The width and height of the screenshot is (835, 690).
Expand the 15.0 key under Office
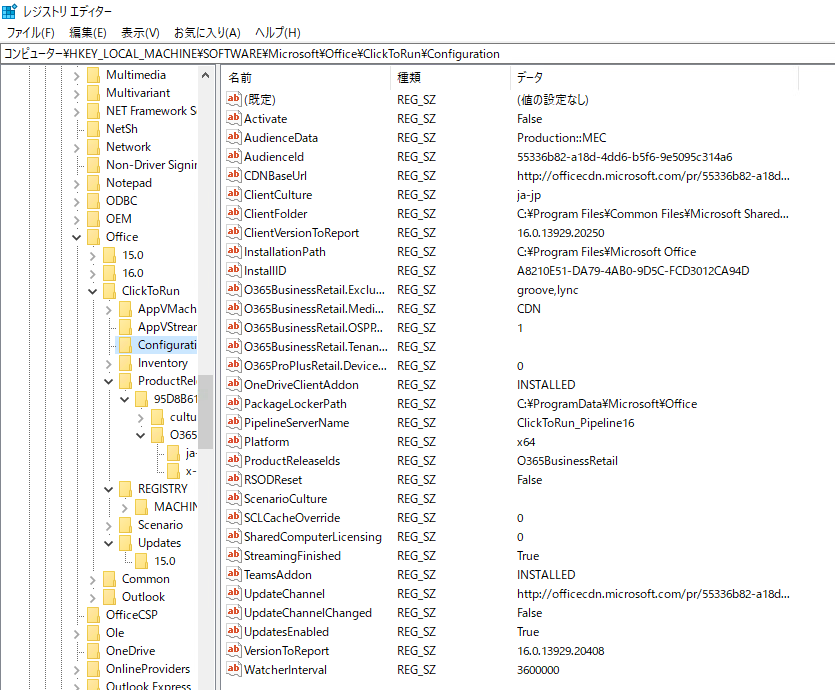coord(93,256)
